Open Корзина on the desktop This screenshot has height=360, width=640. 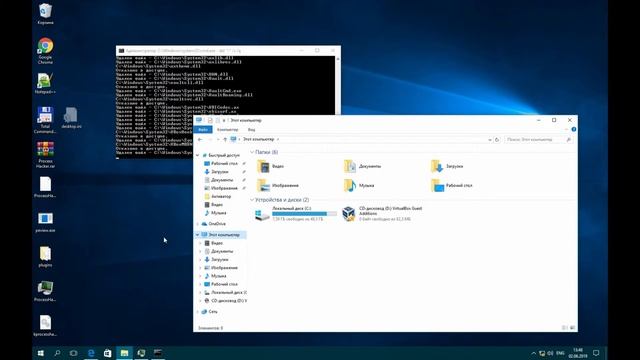pyautogui.click(x=45, y=14)
